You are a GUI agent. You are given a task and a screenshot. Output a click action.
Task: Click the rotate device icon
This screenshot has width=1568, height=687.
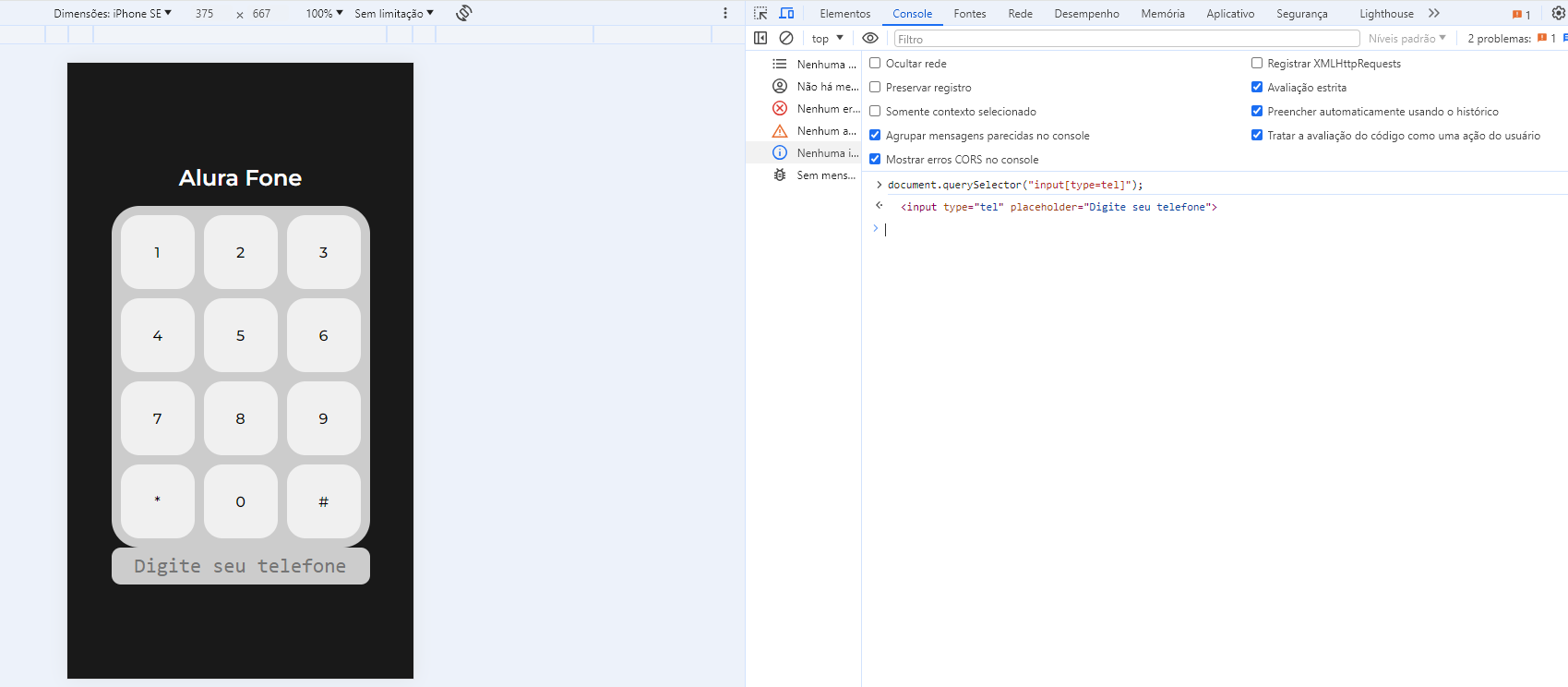463,13
